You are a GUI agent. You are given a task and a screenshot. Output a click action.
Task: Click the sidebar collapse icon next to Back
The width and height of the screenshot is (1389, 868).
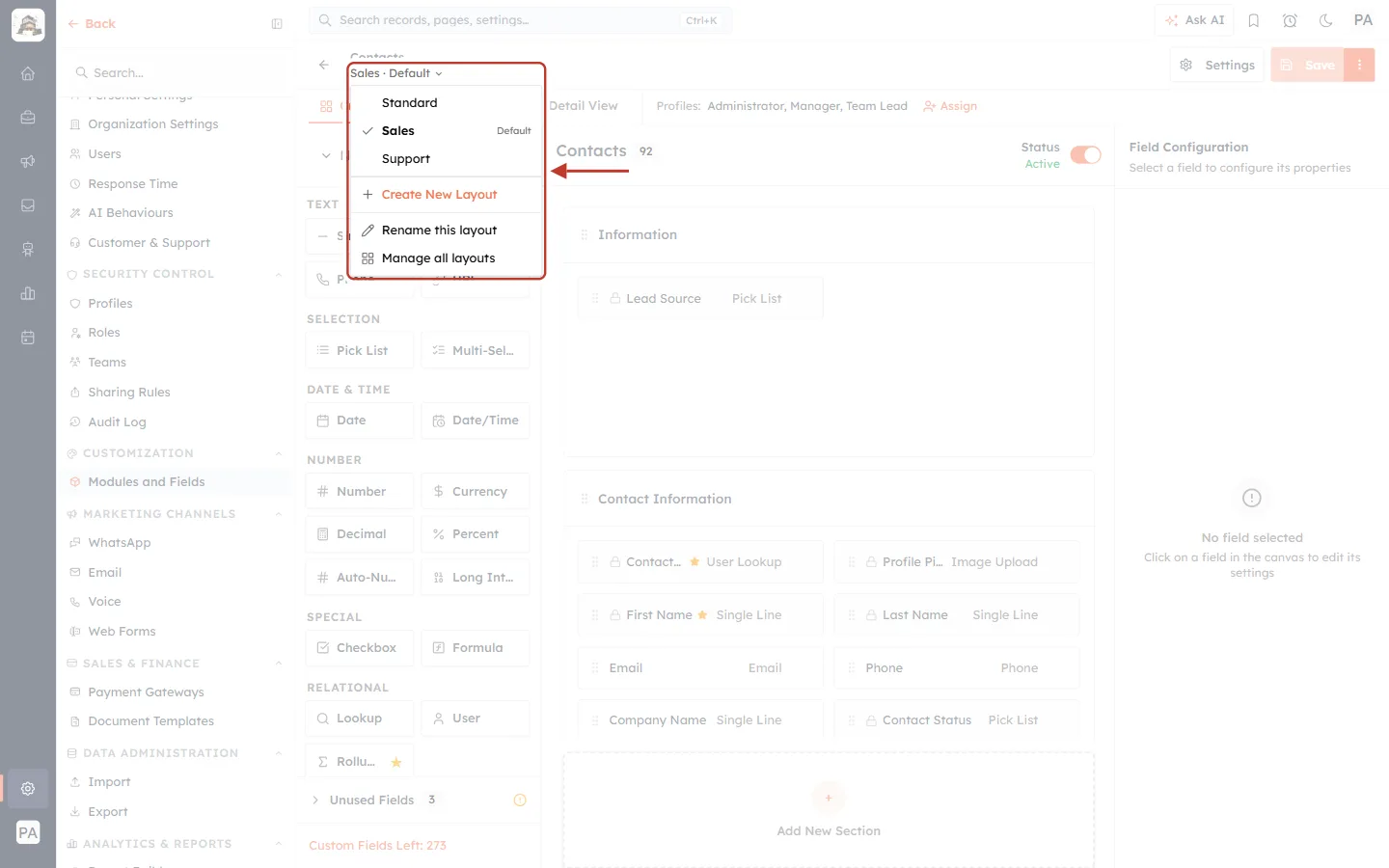[x=277, y=24]
